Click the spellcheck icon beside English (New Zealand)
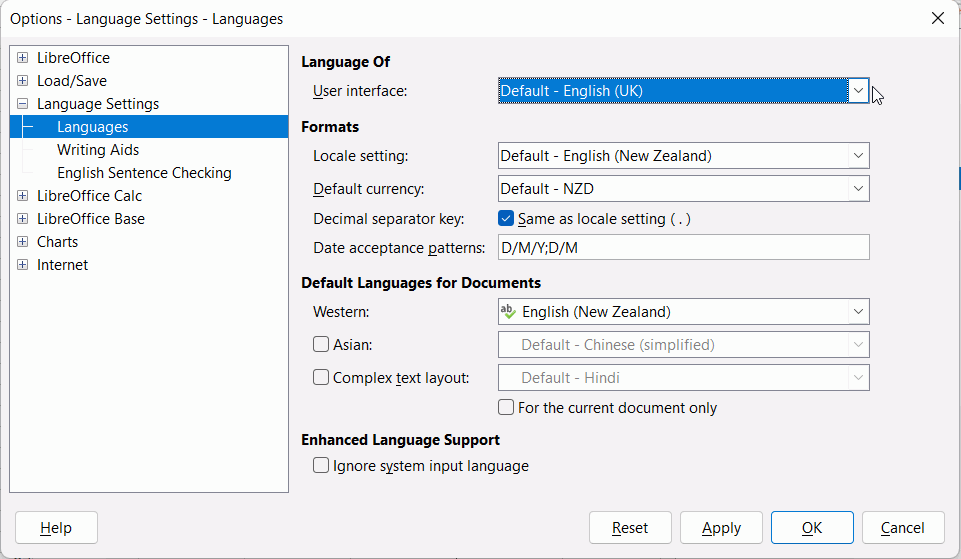961x559 pixels. click(508, 311)
